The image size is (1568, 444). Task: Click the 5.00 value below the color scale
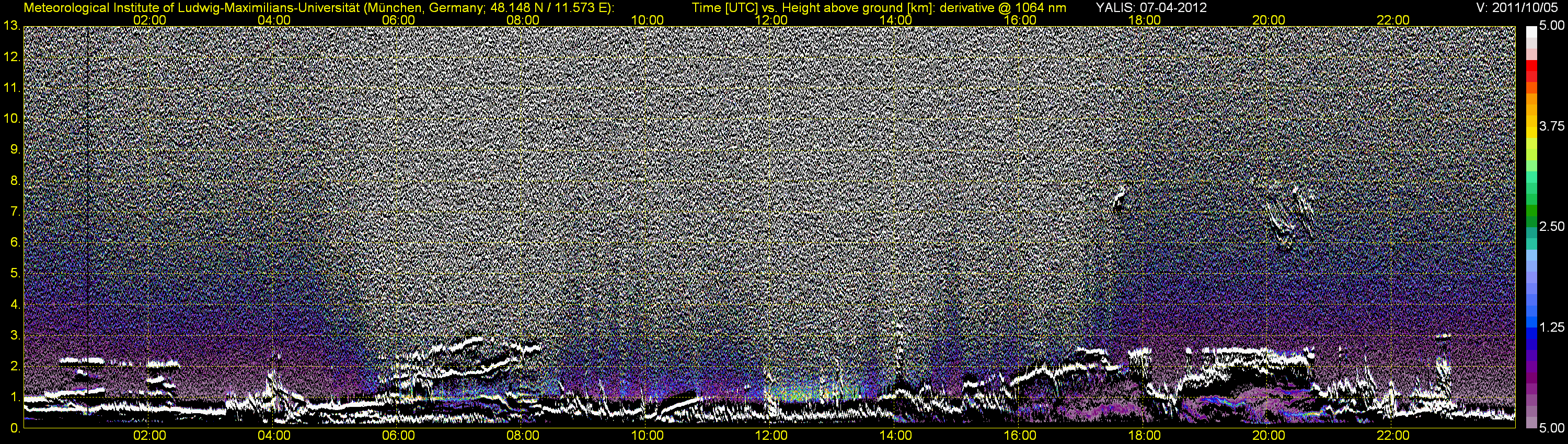pos(1552,429)
